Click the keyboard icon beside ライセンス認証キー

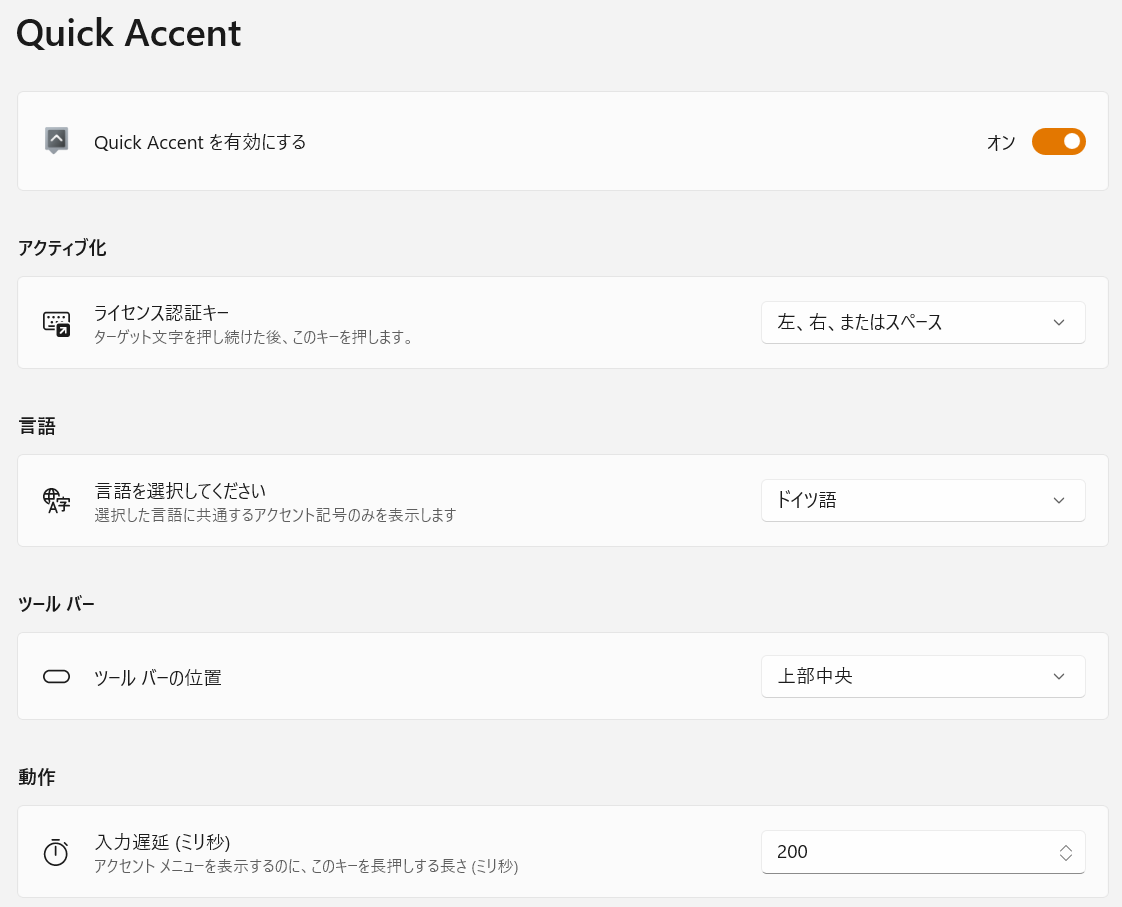56,322
